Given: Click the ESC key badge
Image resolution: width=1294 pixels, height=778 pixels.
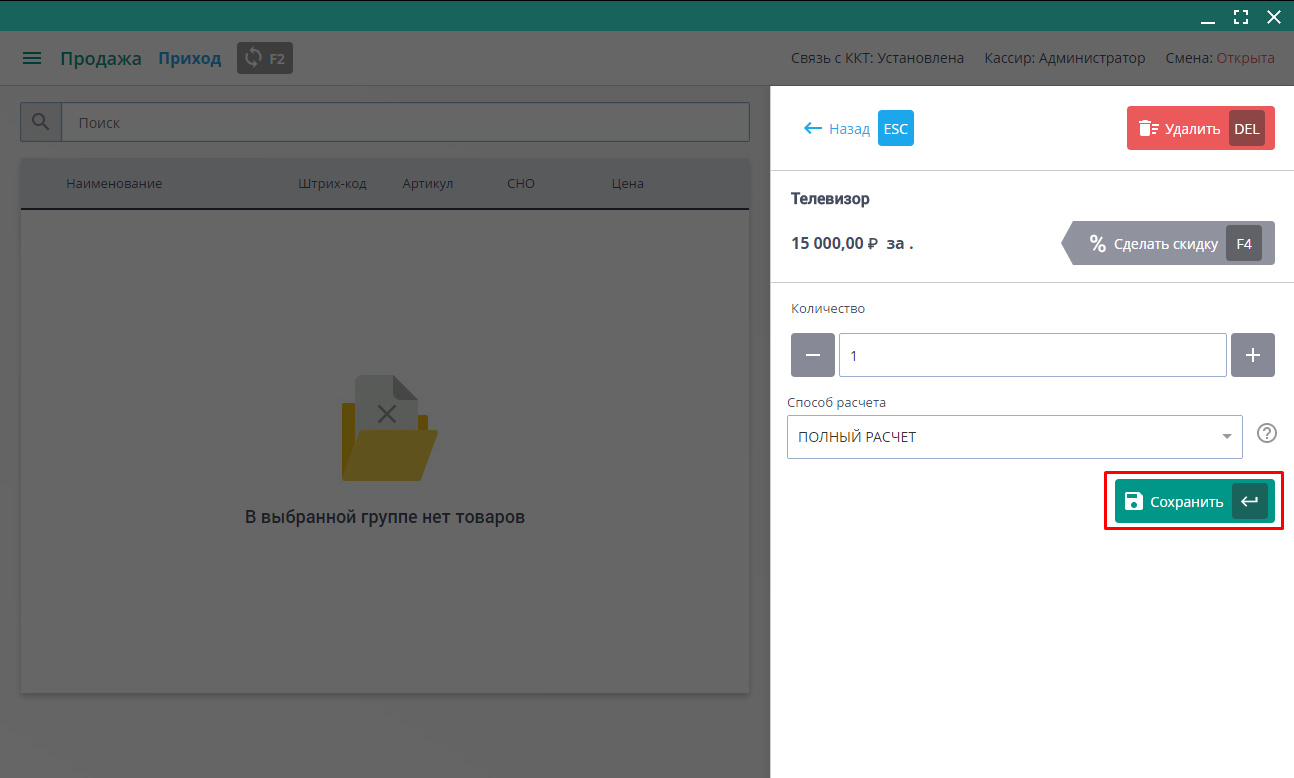Looking at the screenshot, I should tap(896, 128).
